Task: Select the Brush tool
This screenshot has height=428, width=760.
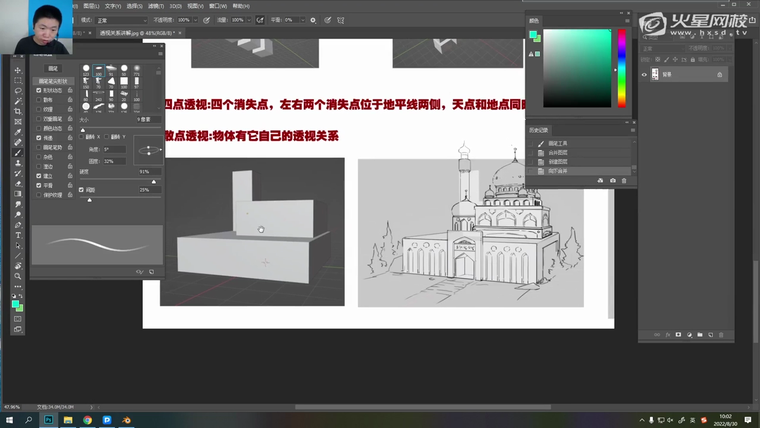Action: 18,153
